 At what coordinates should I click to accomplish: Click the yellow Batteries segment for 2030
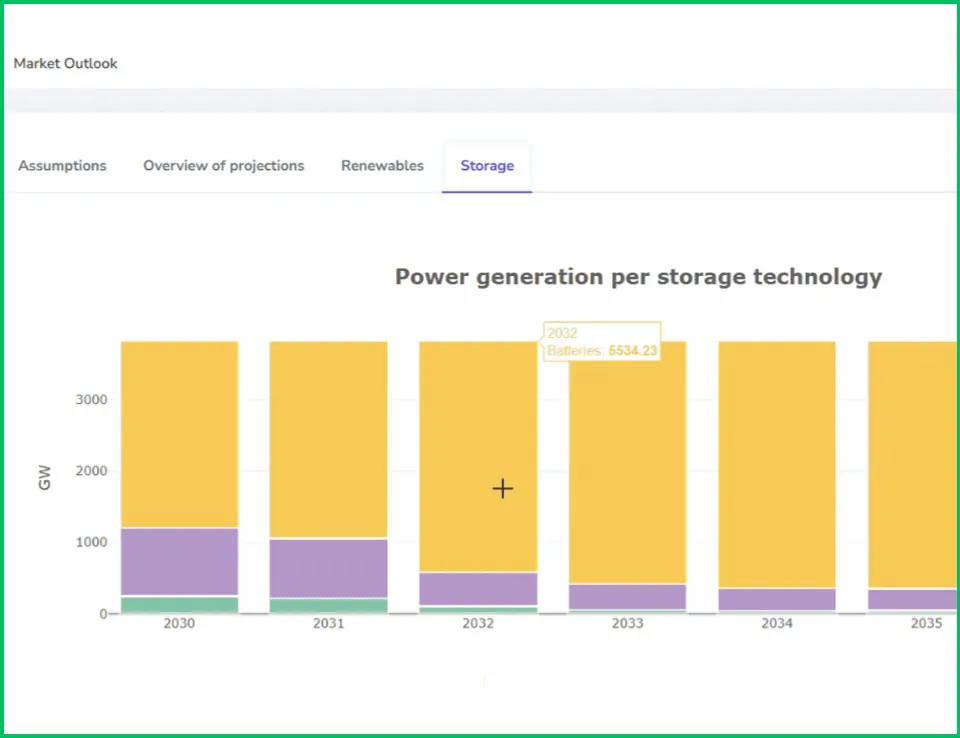180,435
